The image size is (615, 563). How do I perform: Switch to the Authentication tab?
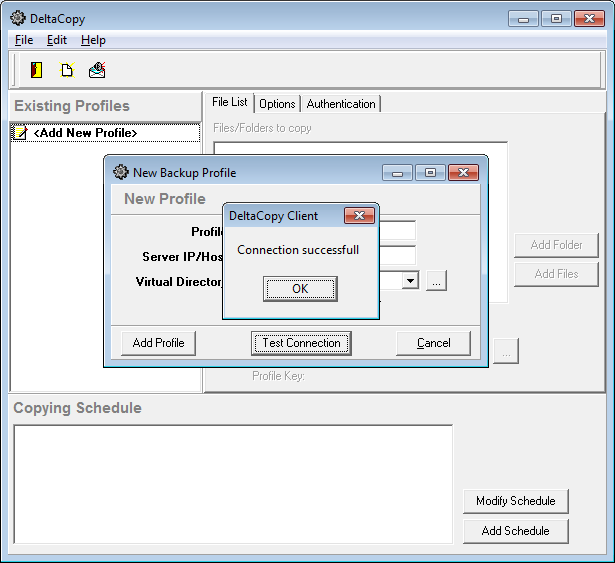coord(341,104)
